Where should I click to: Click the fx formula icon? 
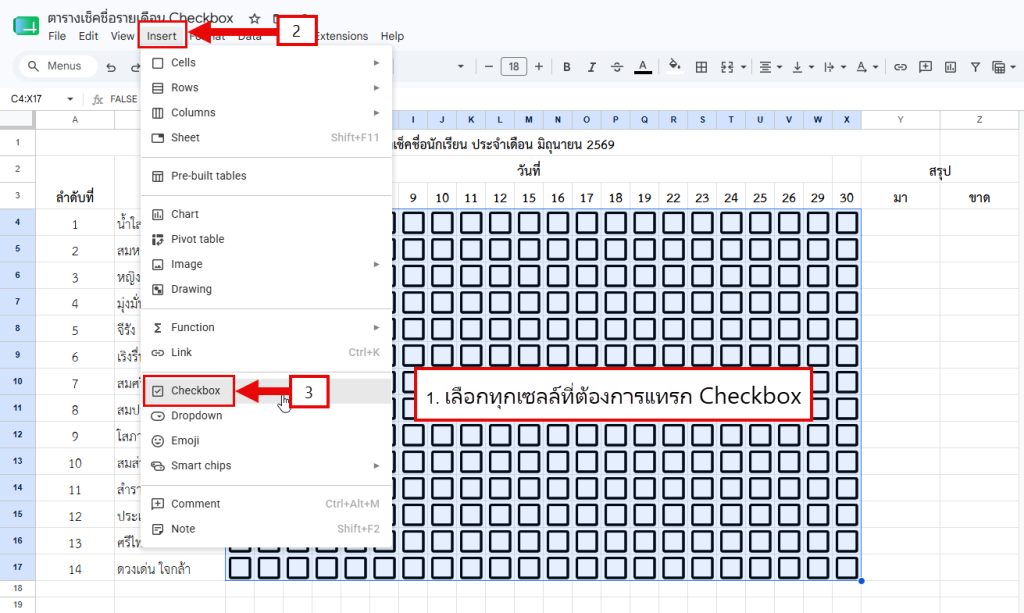point(98,99)
